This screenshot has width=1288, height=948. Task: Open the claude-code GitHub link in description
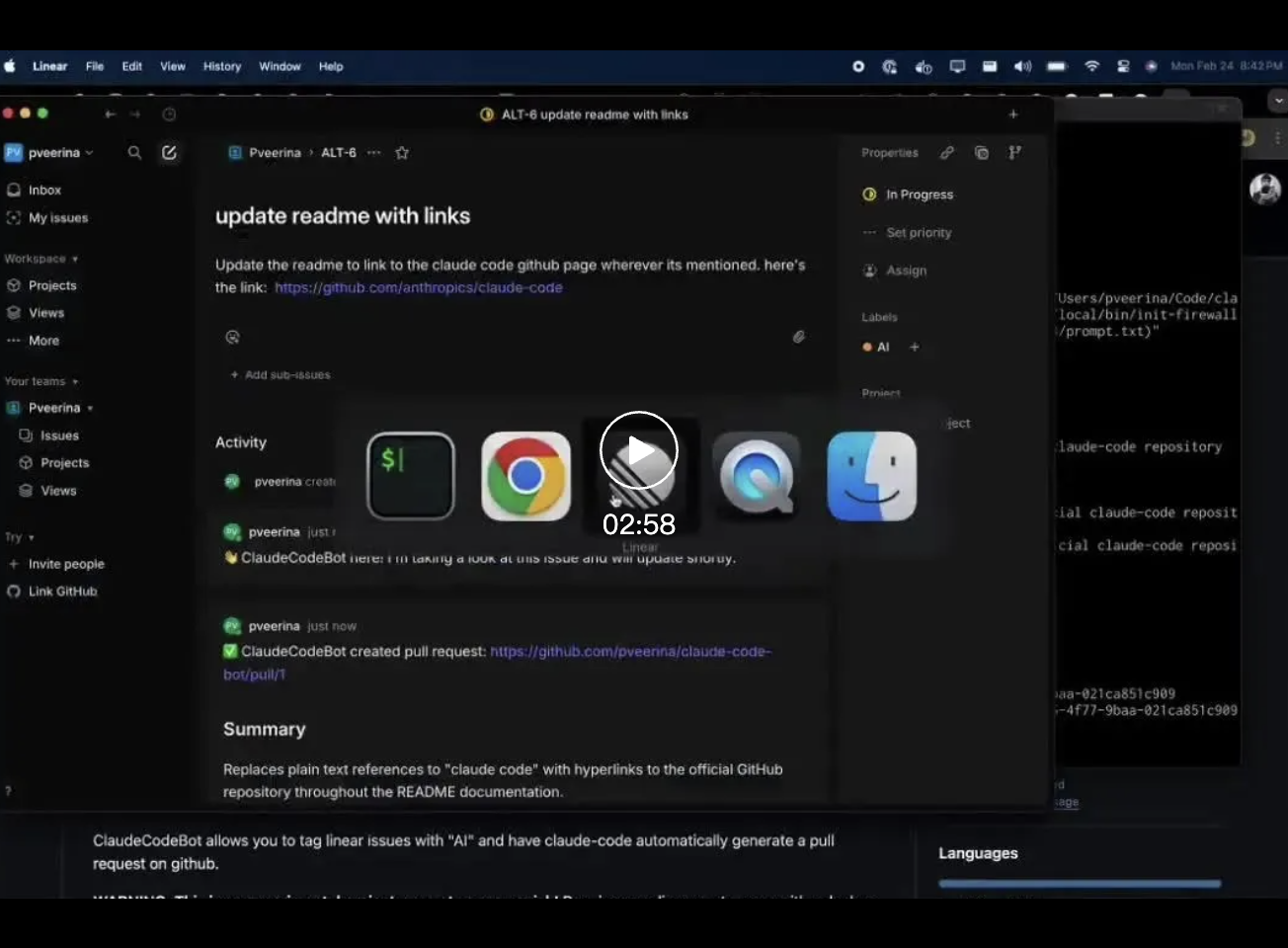click(418, 287)
